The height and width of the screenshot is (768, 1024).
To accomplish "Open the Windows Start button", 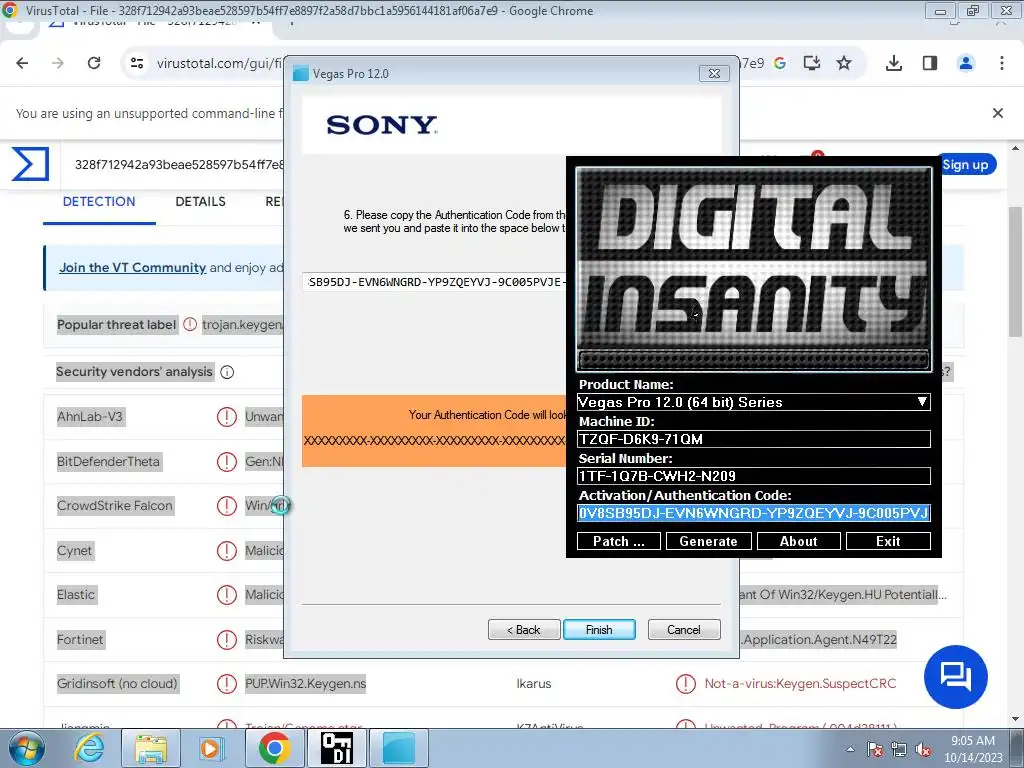I will (x=25, y=748).
